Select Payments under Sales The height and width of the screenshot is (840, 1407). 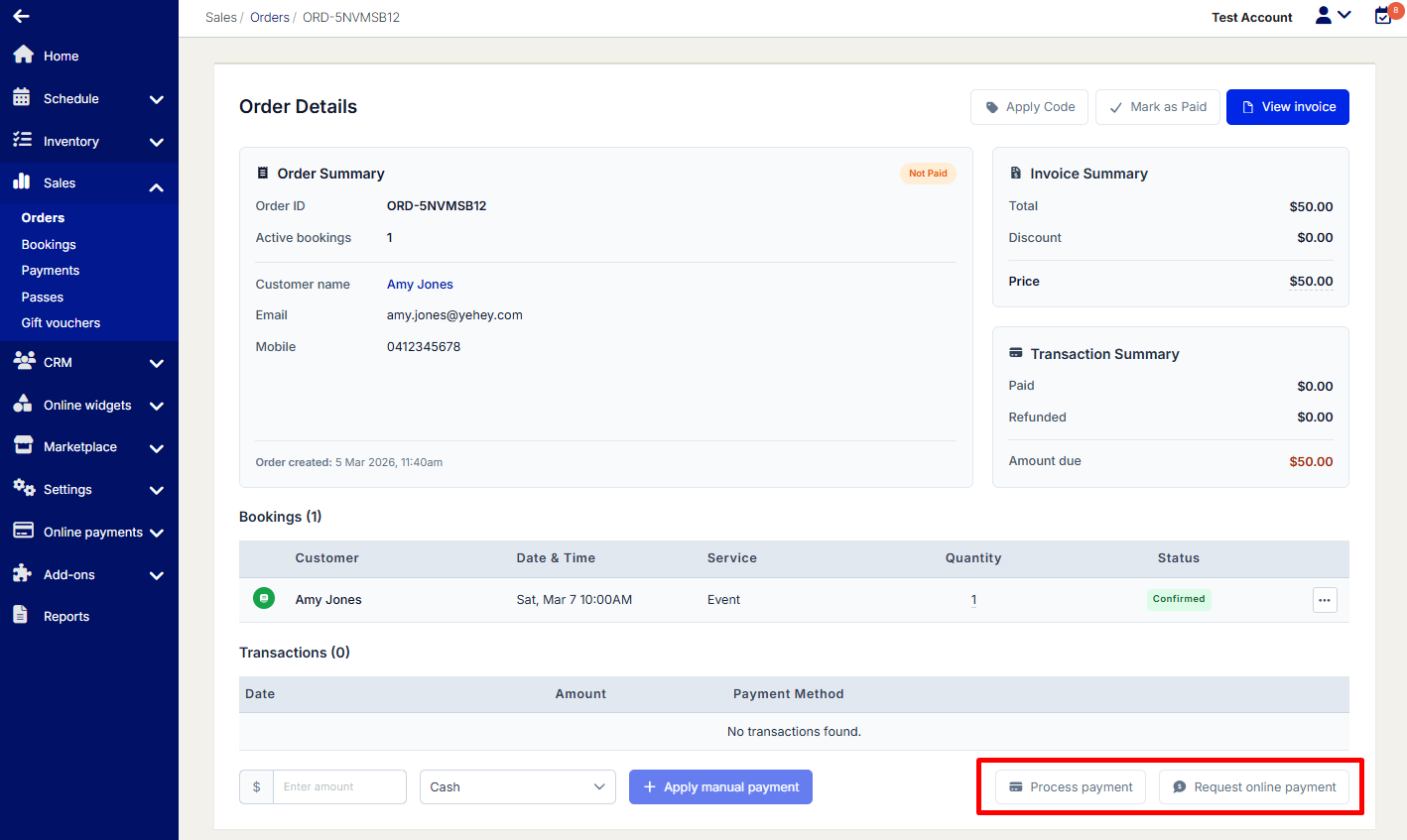point(51,271)
